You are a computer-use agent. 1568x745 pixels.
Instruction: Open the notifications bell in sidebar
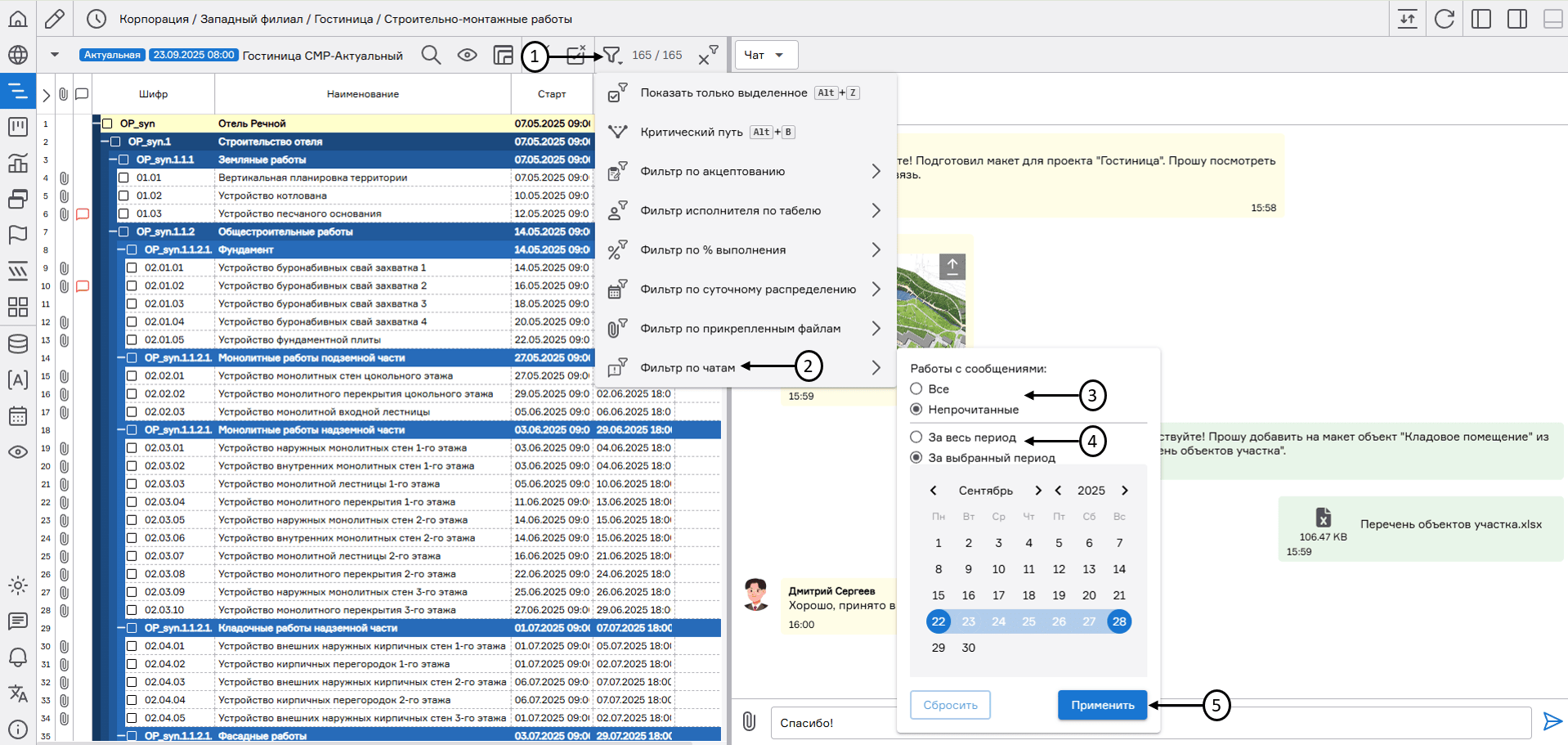point(18,657)
